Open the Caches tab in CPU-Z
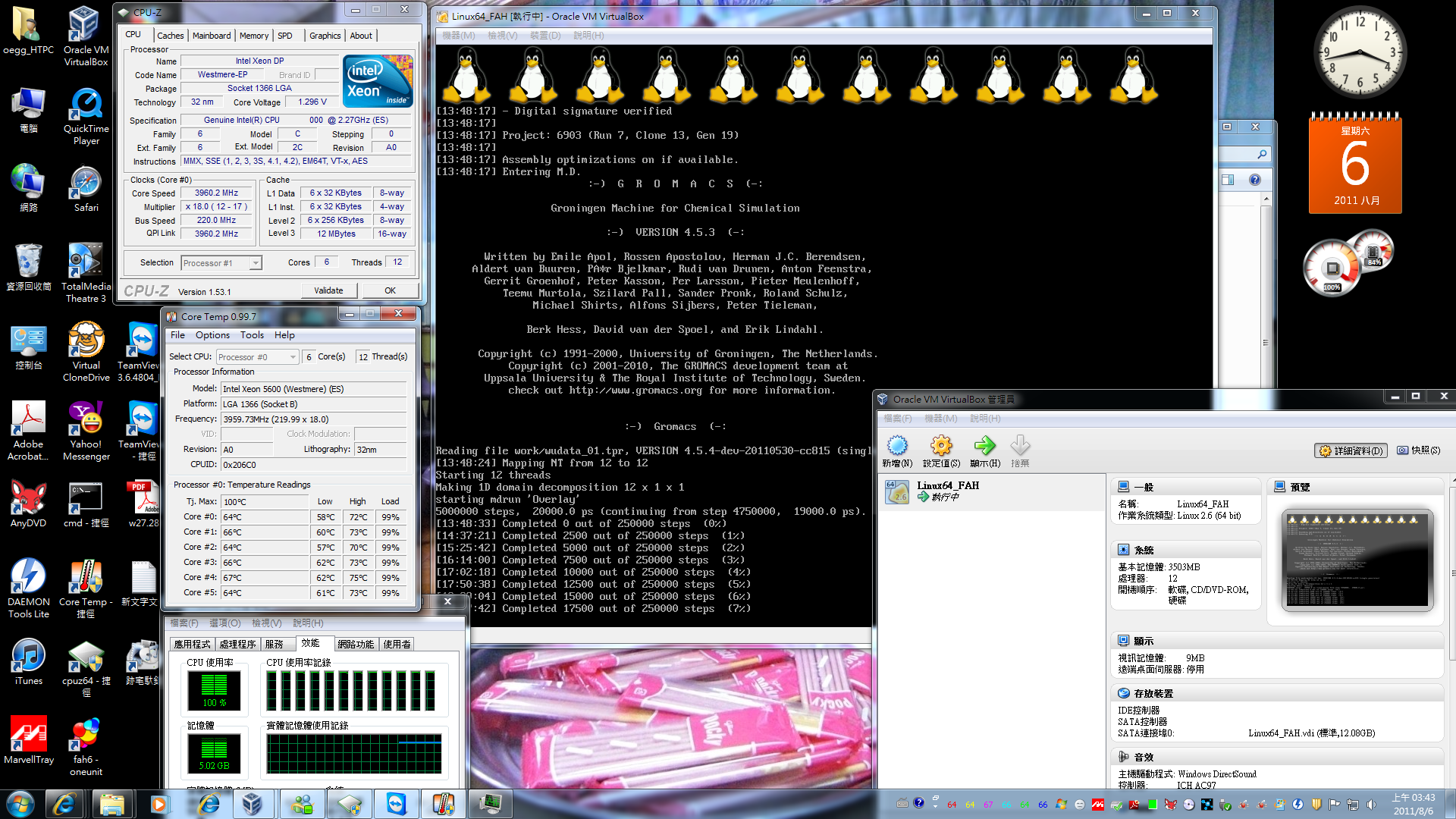This screenshot has height=819, width=1456. pyautogui.click(x=170, y=36)
